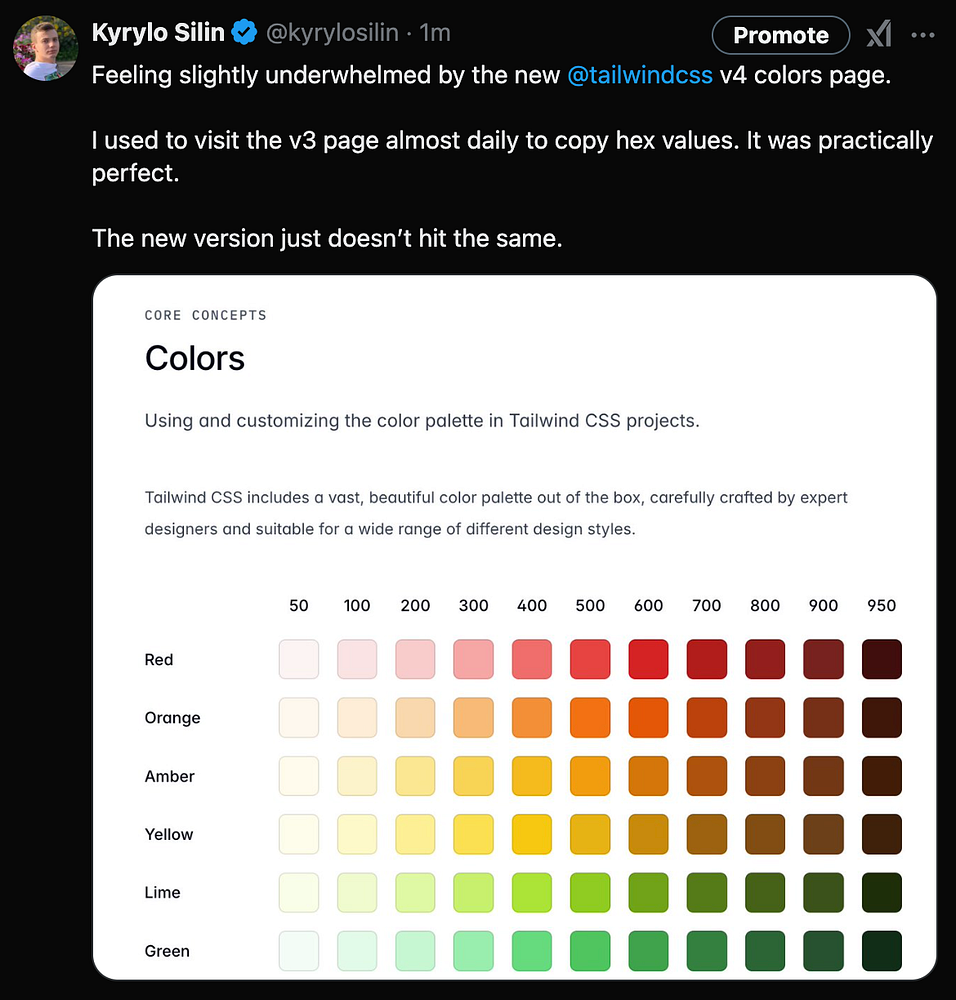Select the Red 950 color swatch
The height and width of the screenshot is (1000, 956).
click(x=882, y=659)
